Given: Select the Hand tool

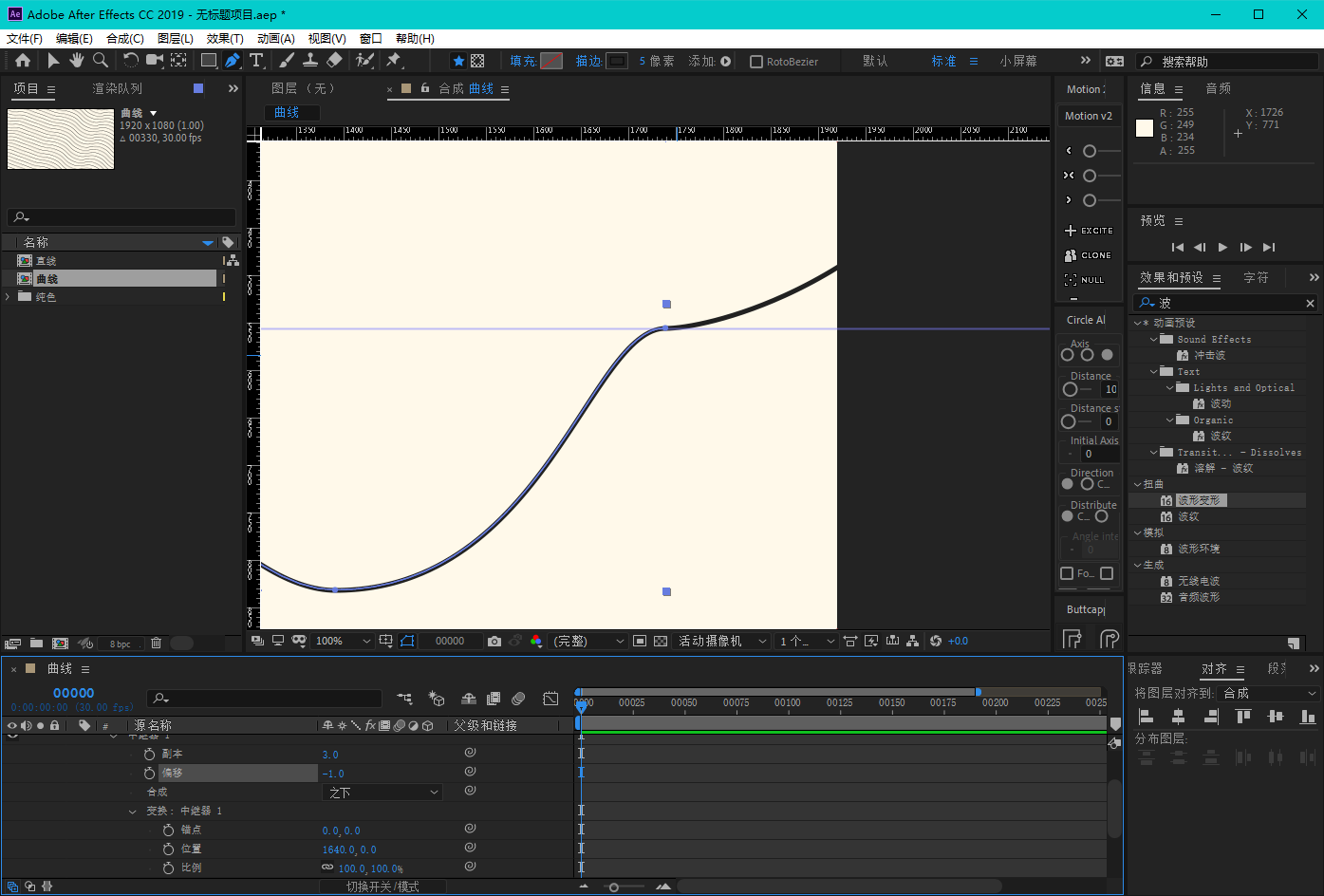Looking at the screenshot, I should [x=77, y=61].
